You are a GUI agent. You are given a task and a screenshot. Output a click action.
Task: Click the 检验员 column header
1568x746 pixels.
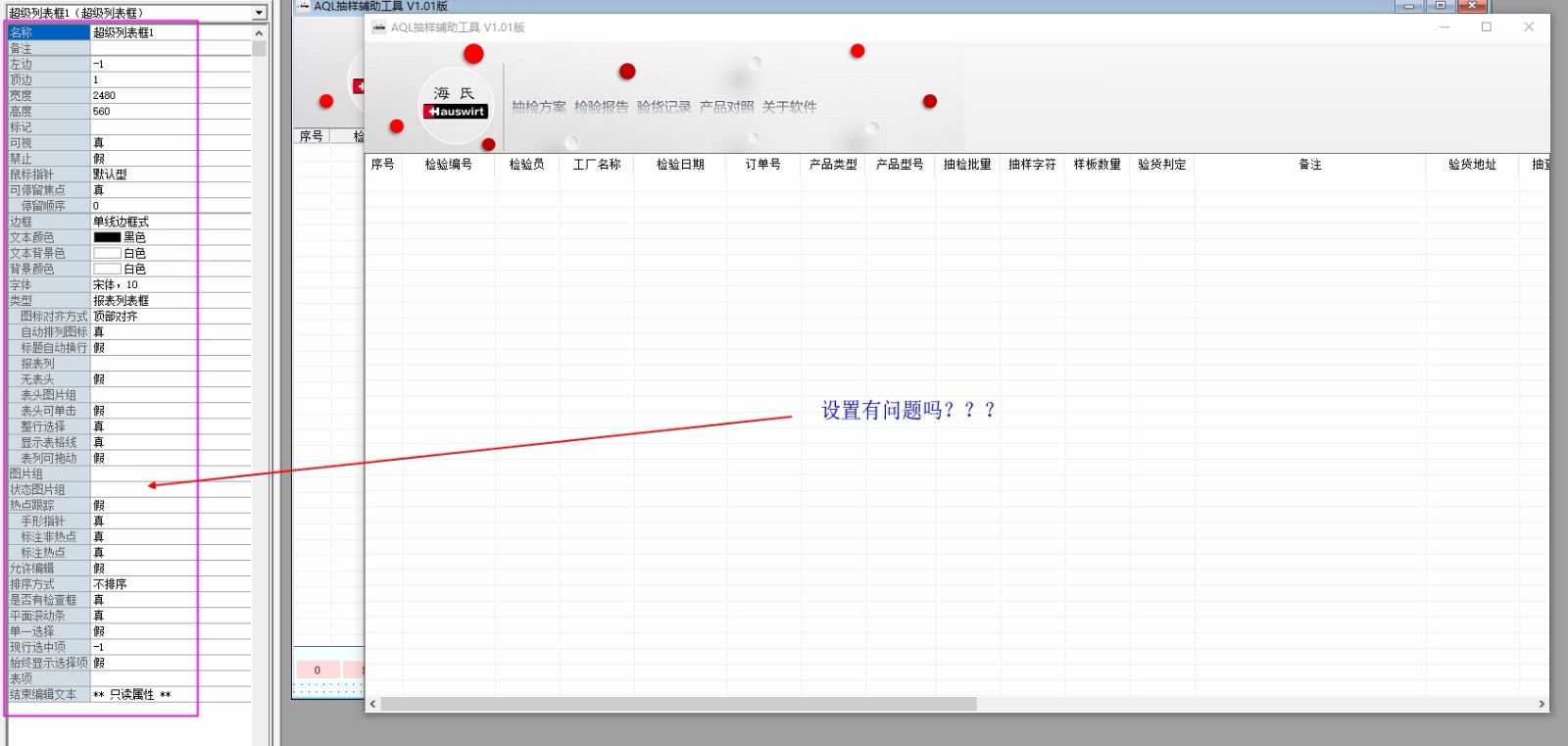pyautogui.click(x=526, y=165)
